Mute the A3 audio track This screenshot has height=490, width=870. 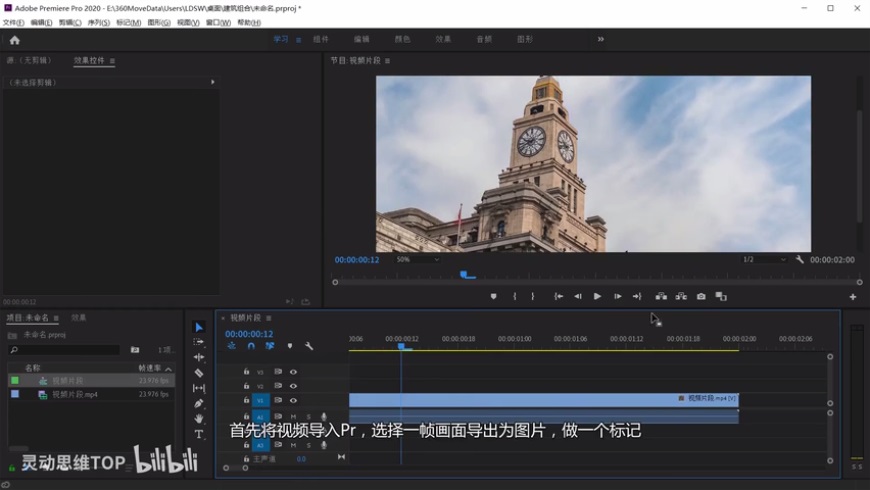tap(293, 445)
